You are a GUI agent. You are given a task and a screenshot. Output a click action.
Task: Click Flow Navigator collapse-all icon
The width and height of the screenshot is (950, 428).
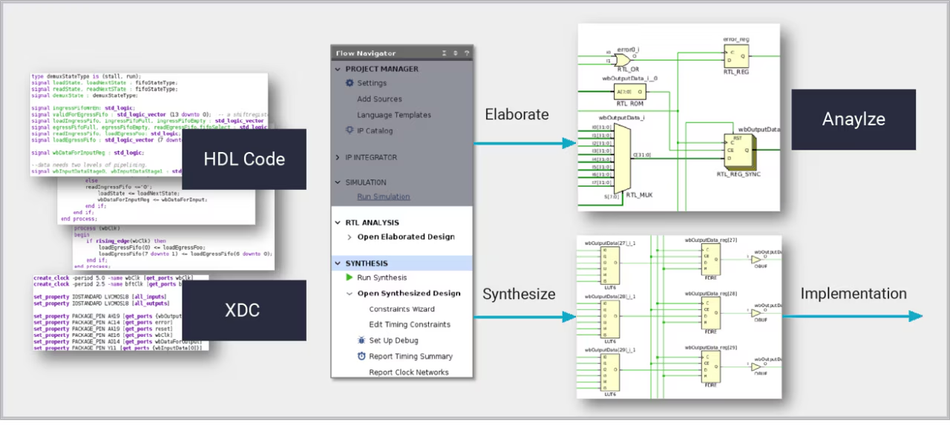444,53
